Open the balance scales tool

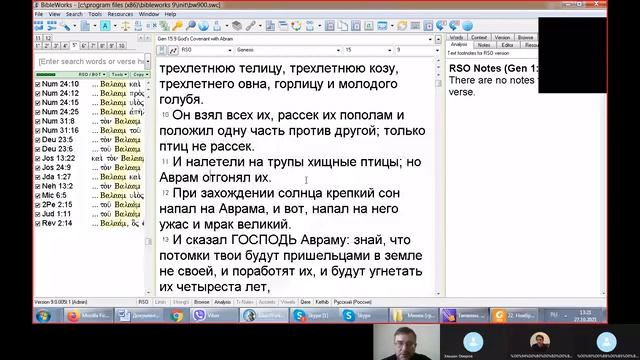click(126, 26)
